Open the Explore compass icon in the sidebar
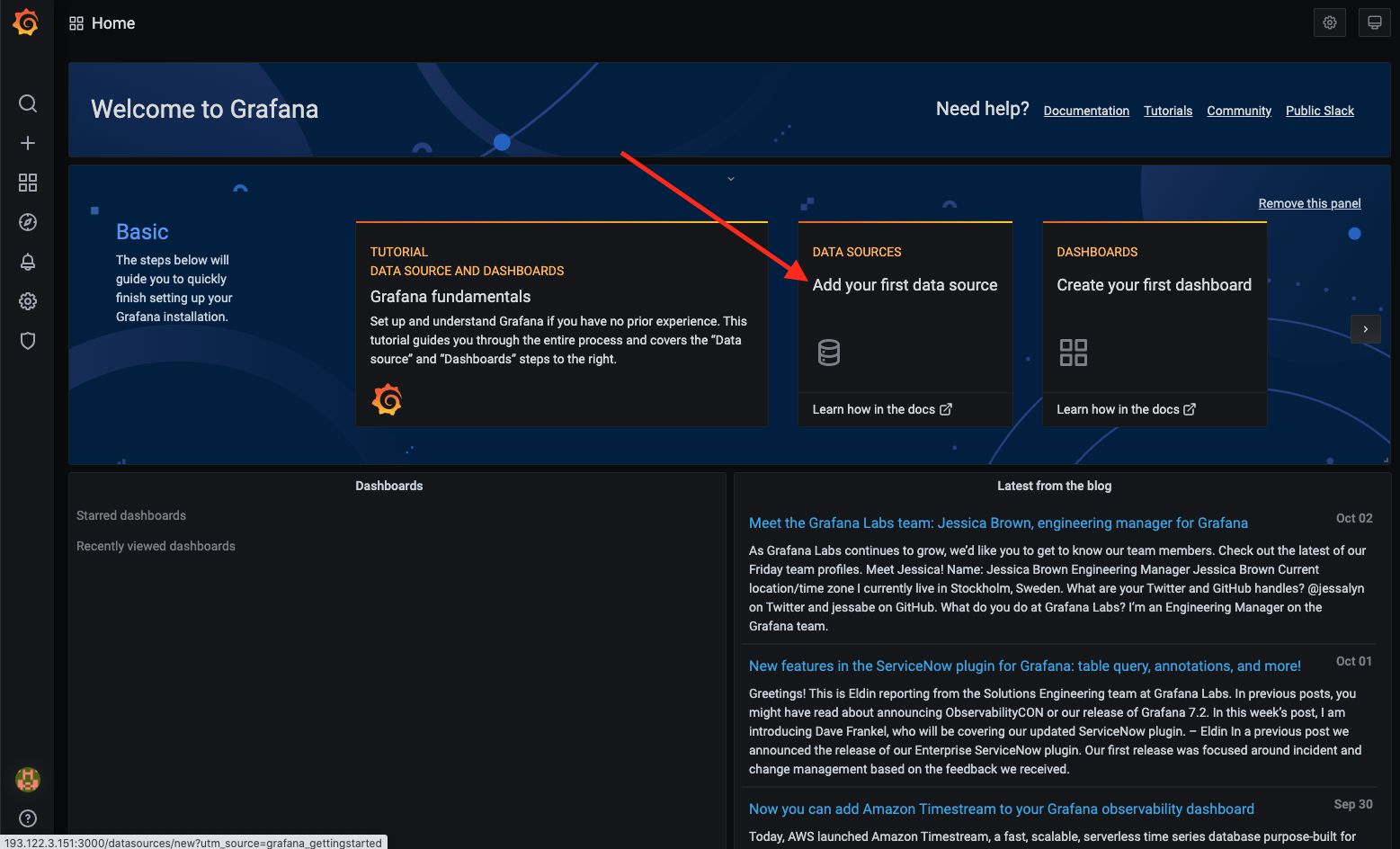The image size is (1400, 849). 28,222
